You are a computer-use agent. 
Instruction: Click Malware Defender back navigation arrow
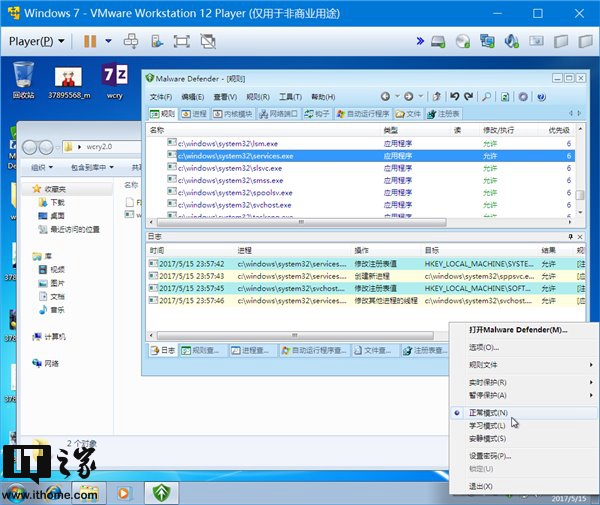pos(385,97)
